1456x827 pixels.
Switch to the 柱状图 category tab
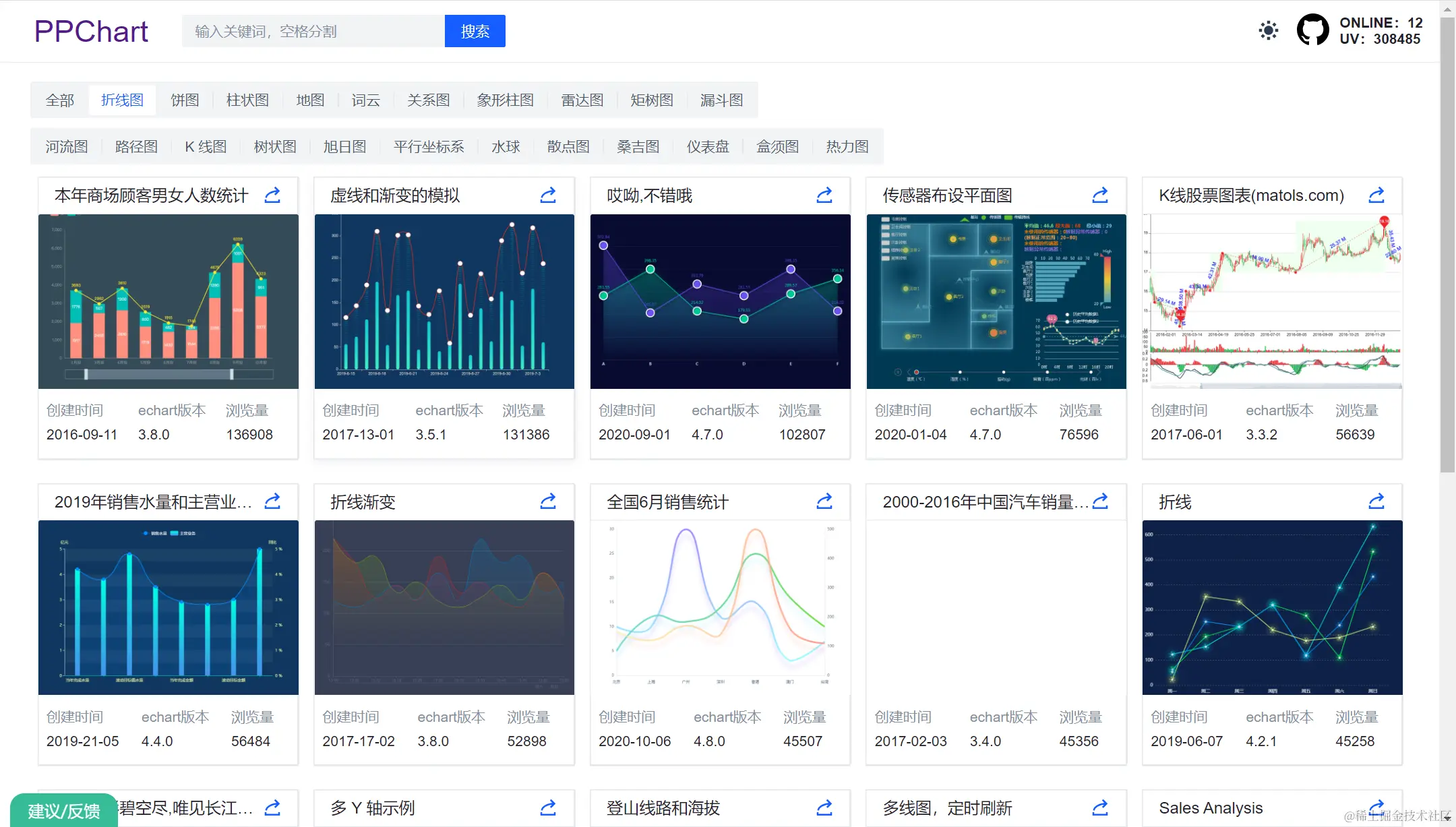coord(247,100)
